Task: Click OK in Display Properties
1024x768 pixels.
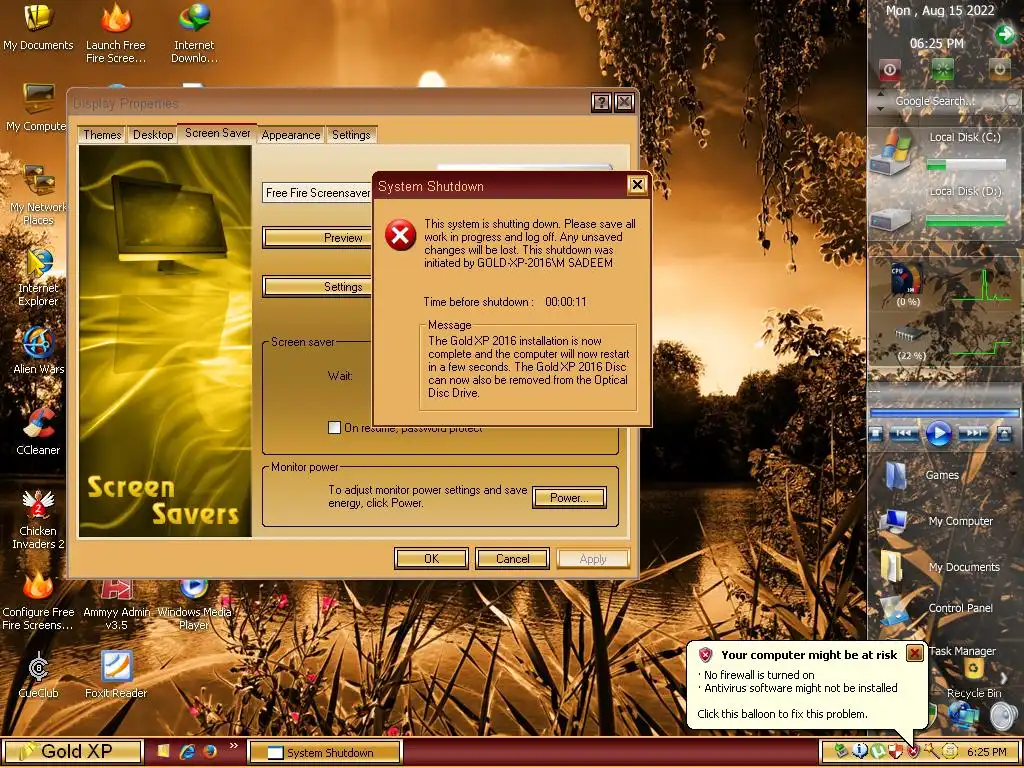Action: (x=432, y=559)
